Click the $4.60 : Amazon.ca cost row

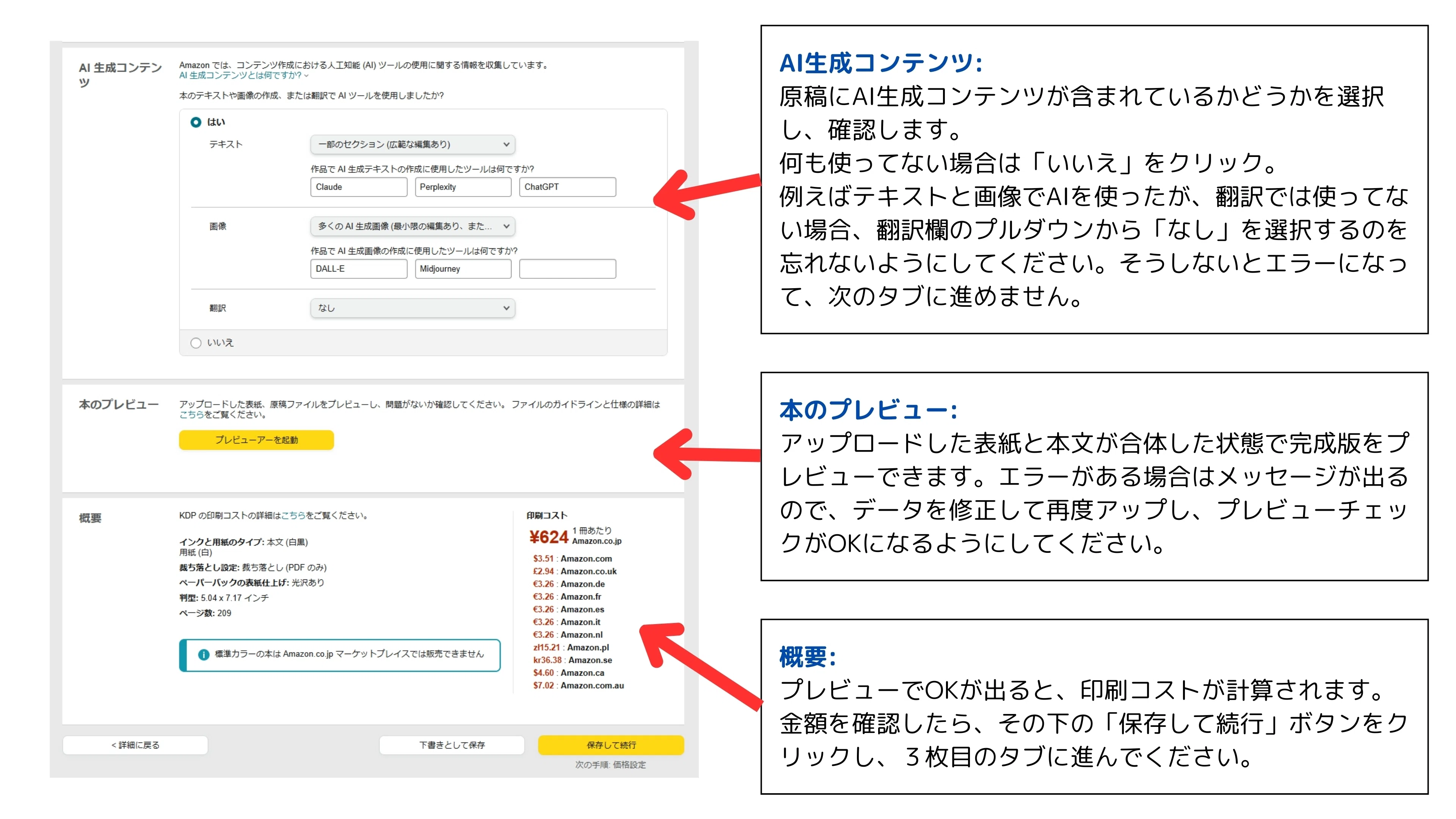pyautogui.click(x=568, y=673)
